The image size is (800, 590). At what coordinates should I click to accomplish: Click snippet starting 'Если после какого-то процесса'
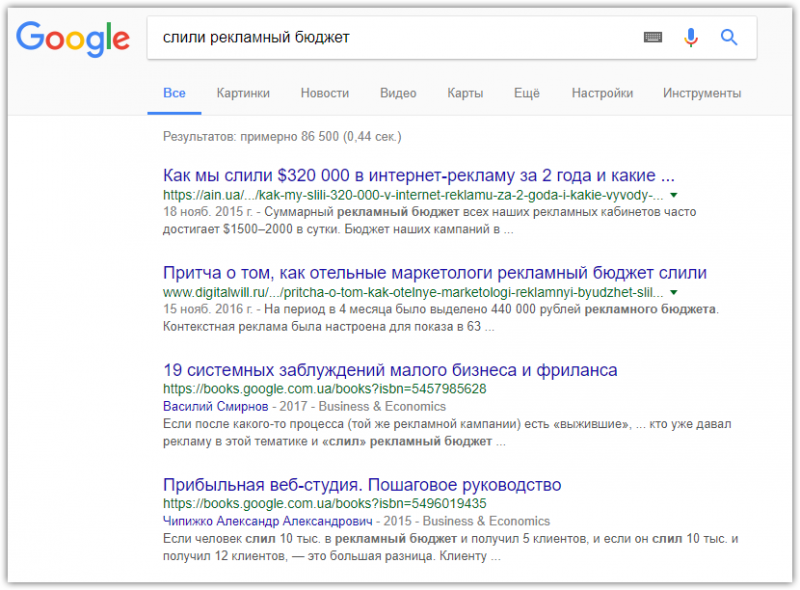447,432
